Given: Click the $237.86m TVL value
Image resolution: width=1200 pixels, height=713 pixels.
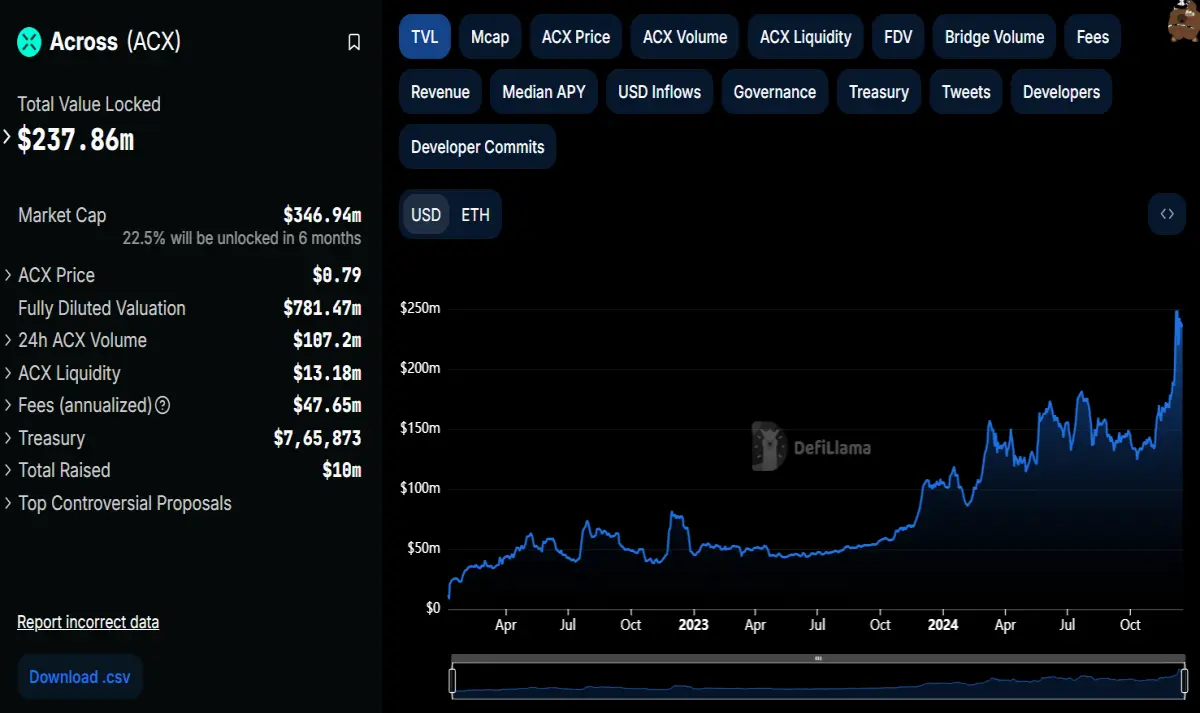Looking at the screenshot, I should pyautogui.click(x=76, y=139).
